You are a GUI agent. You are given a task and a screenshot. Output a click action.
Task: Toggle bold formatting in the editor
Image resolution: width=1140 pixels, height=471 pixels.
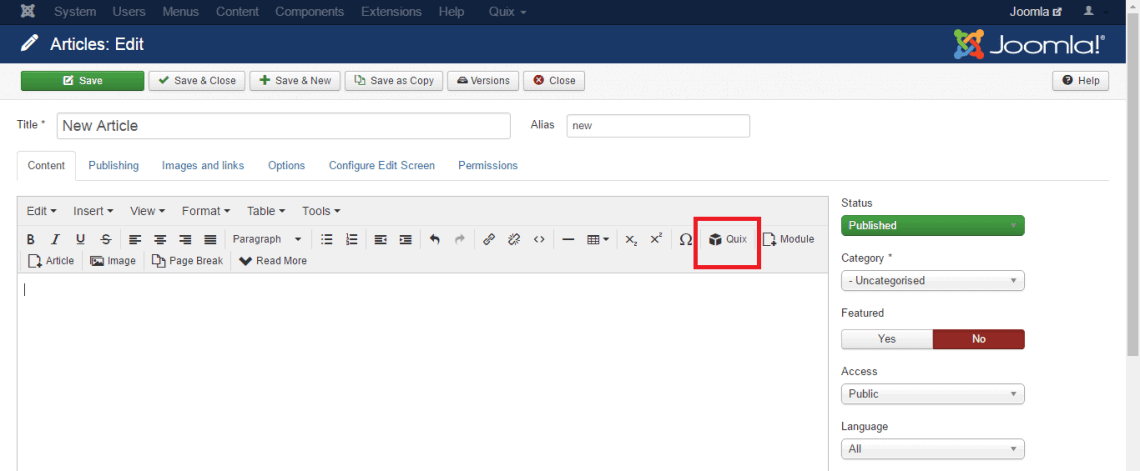click(x=31, y=240)
